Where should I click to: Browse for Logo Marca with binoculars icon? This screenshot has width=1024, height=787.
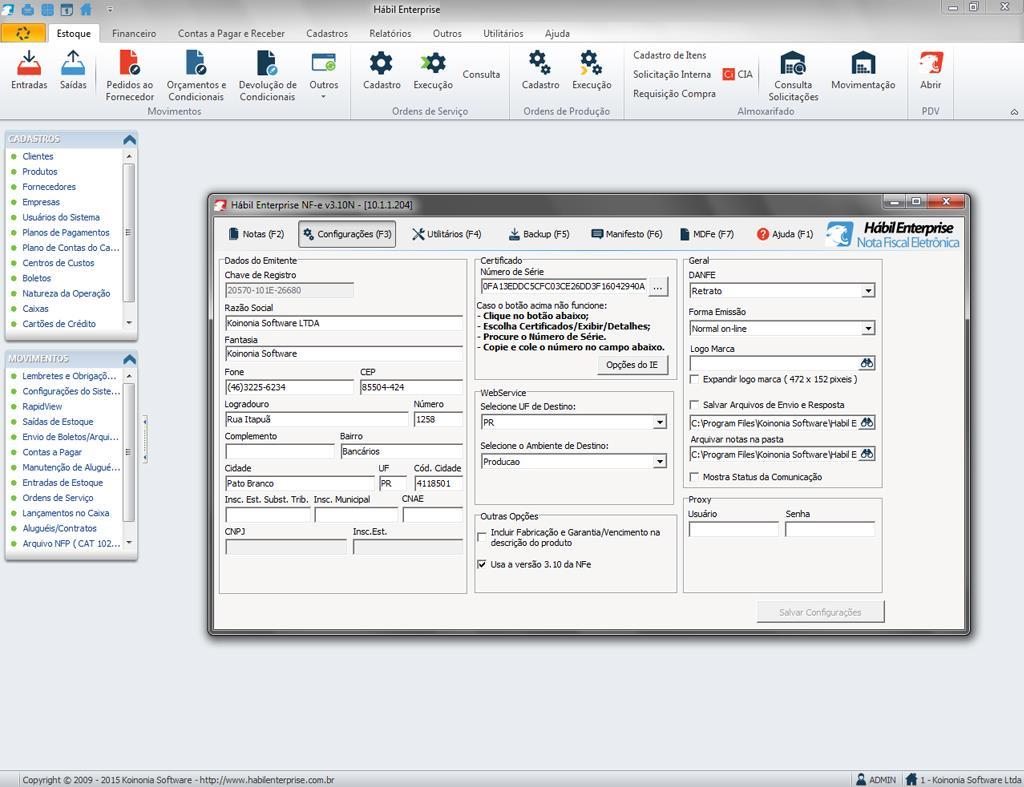click(867, 363)
